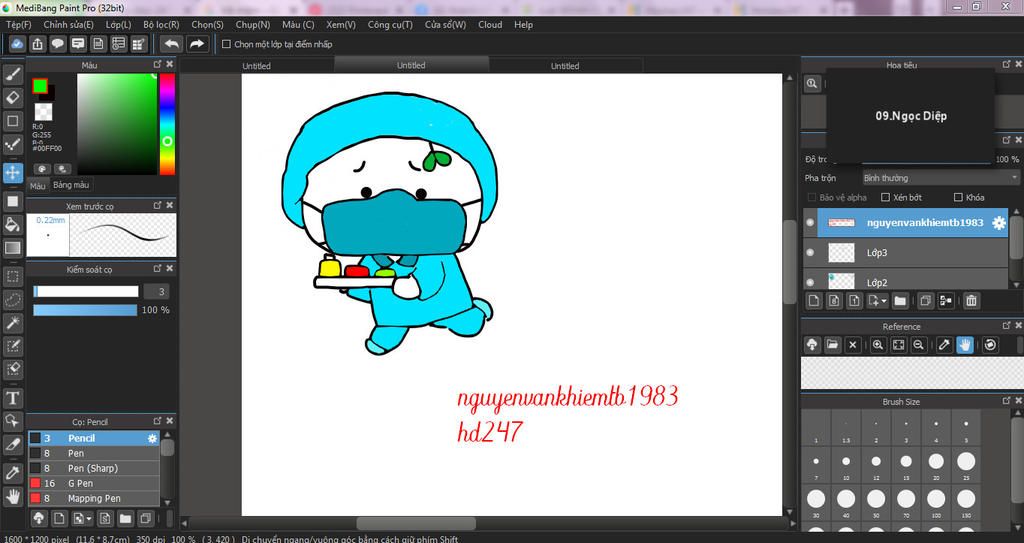Image resolution: width=1024 pixels, height=543 pixels.
Task: Enable 'Chọn một lớp tại điểm nhấp' checkbox
Action: 227,44
